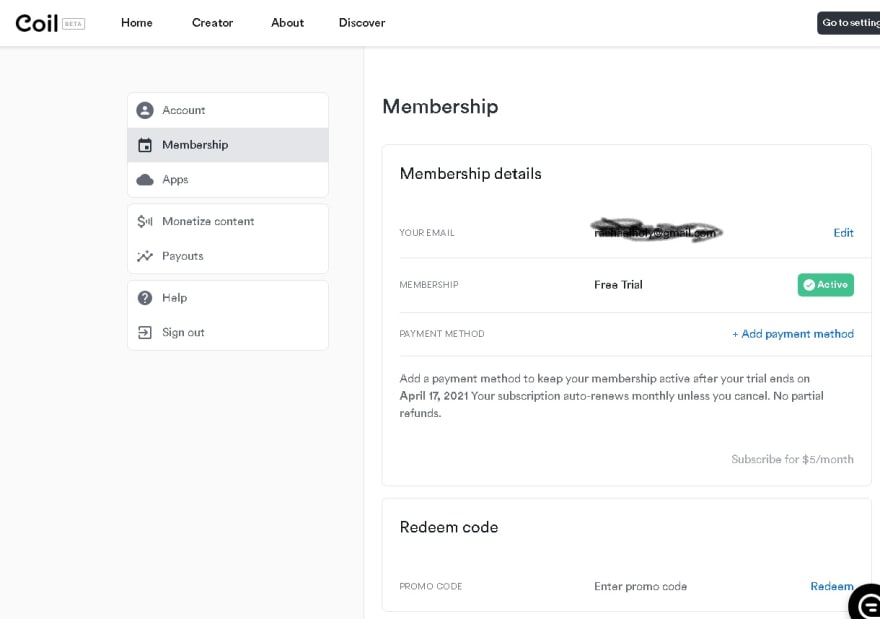Click the Payouts chart icon
The image size is (880, 619).
[x=145, y=256]
